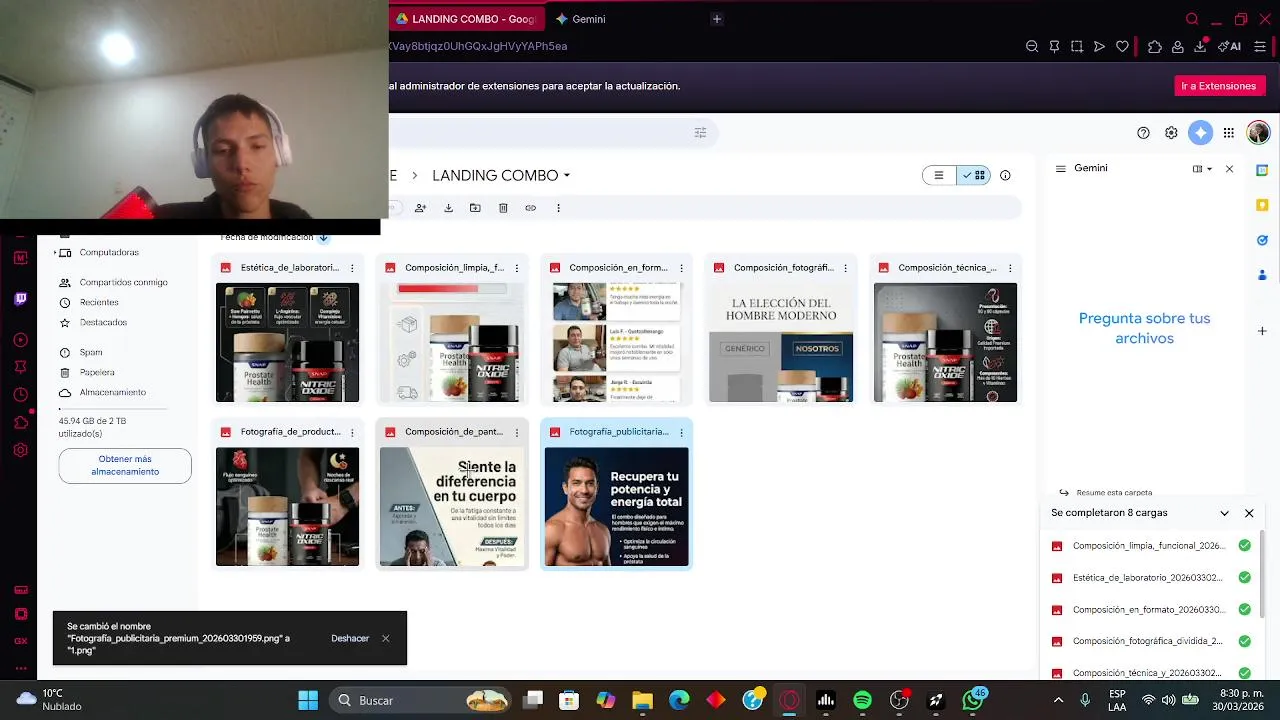The height and width of the screenshot is (720, 1280).
Task: Add side panel add-ons plus icon
Action: 1262,331
